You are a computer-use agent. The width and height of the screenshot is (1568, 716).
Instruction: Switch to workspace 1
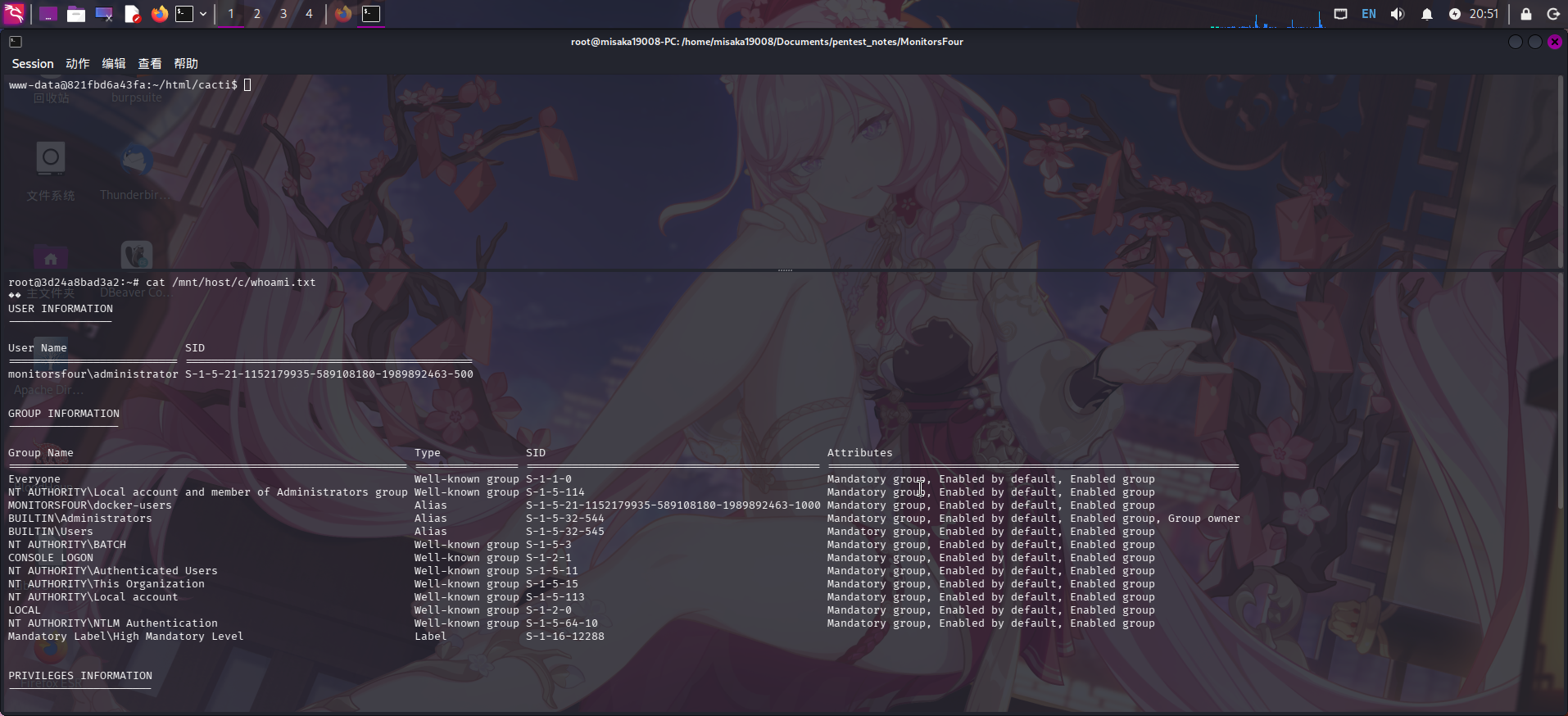click(x=231, y=14)
